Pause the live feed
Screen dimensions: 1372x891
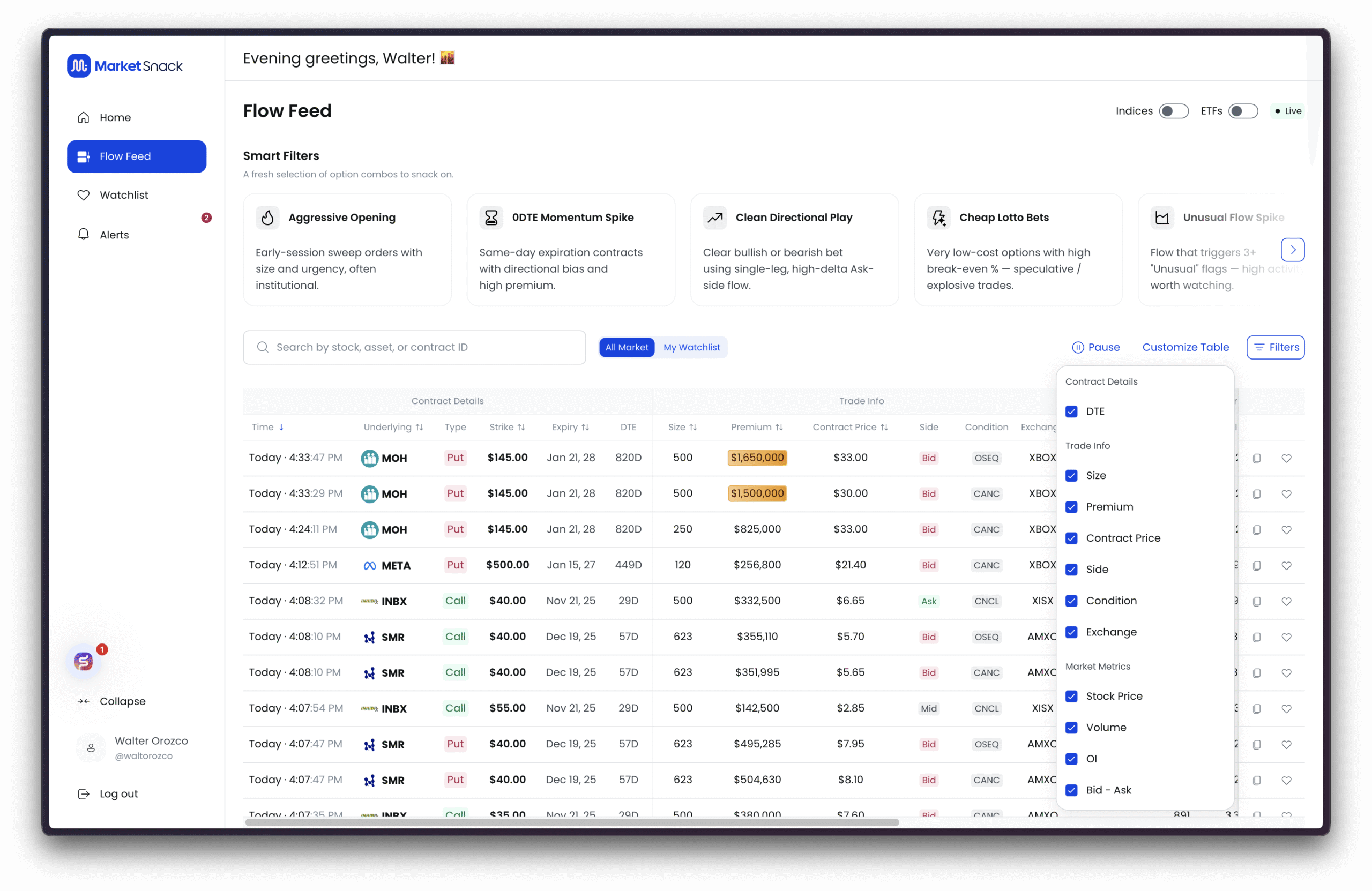tap(1095, 348)
